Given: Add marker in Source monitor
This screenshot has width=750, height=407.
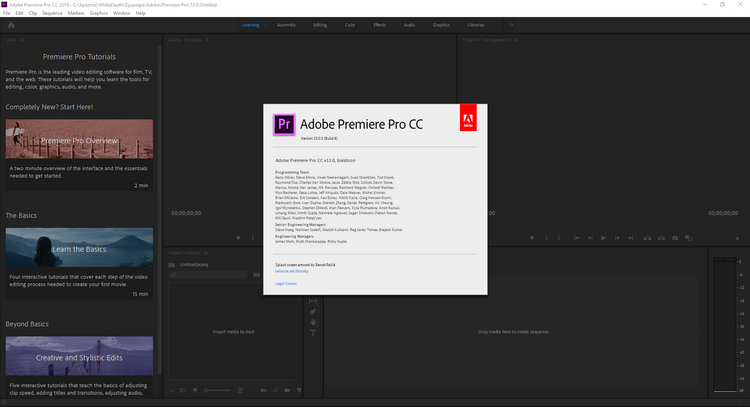Looking at the screenshot, I should click(238, 238).
